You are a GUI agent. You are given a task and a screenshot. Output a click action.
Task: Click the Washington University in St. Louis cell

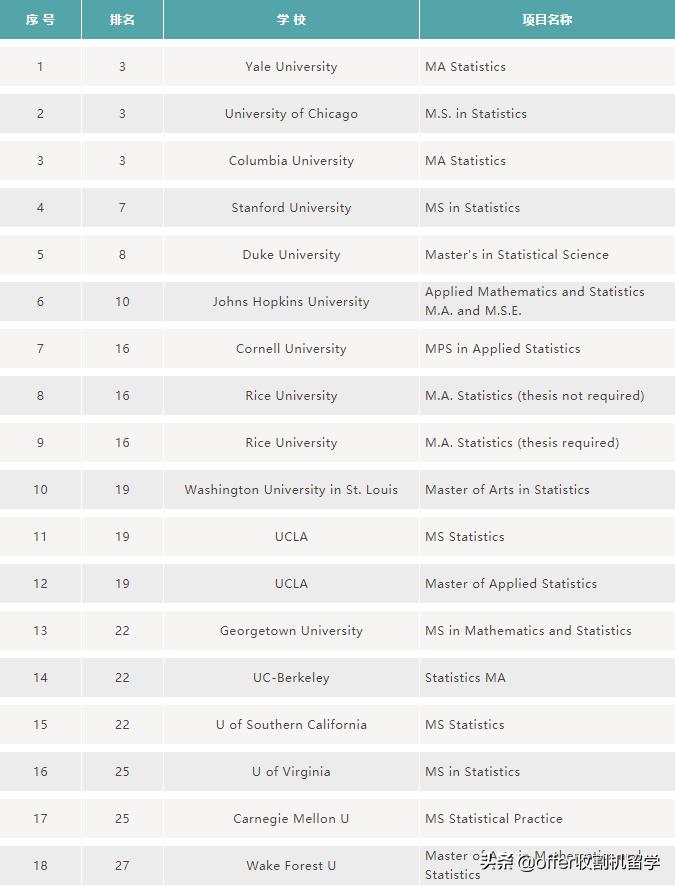click(x=291, y=490)
